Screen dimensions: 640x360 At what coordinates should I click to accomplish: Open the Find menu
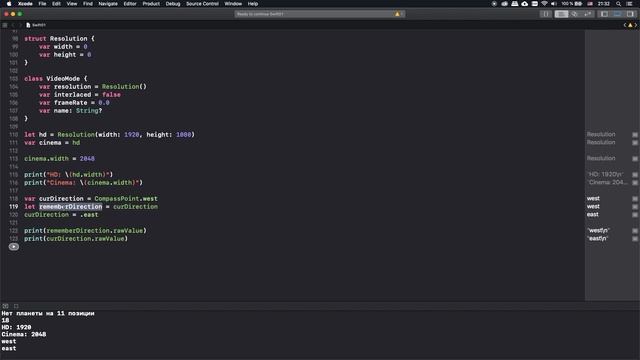(x=88, y=4)
